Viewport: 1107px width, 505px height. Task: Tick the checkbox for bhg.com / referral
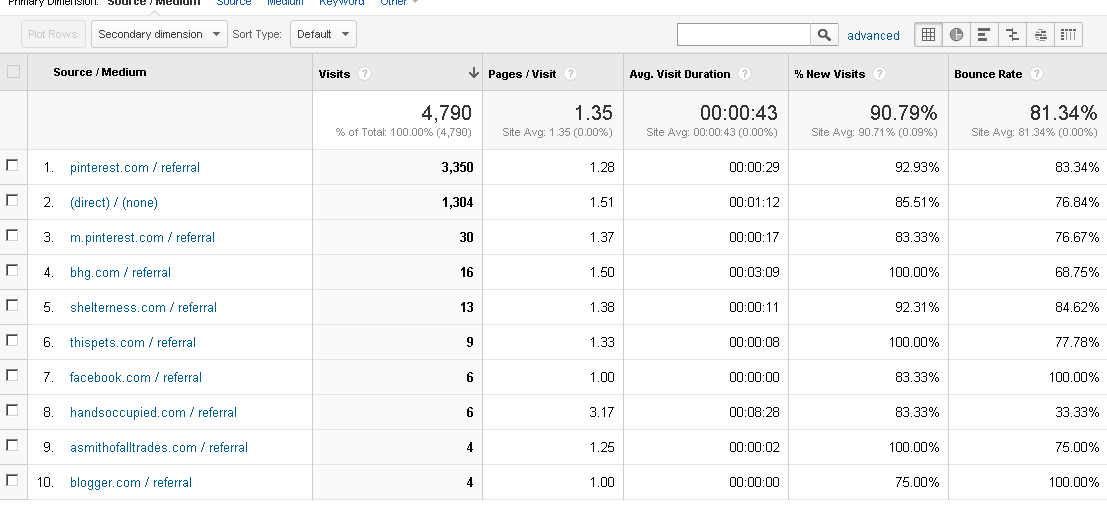click(x=13, y=271)
